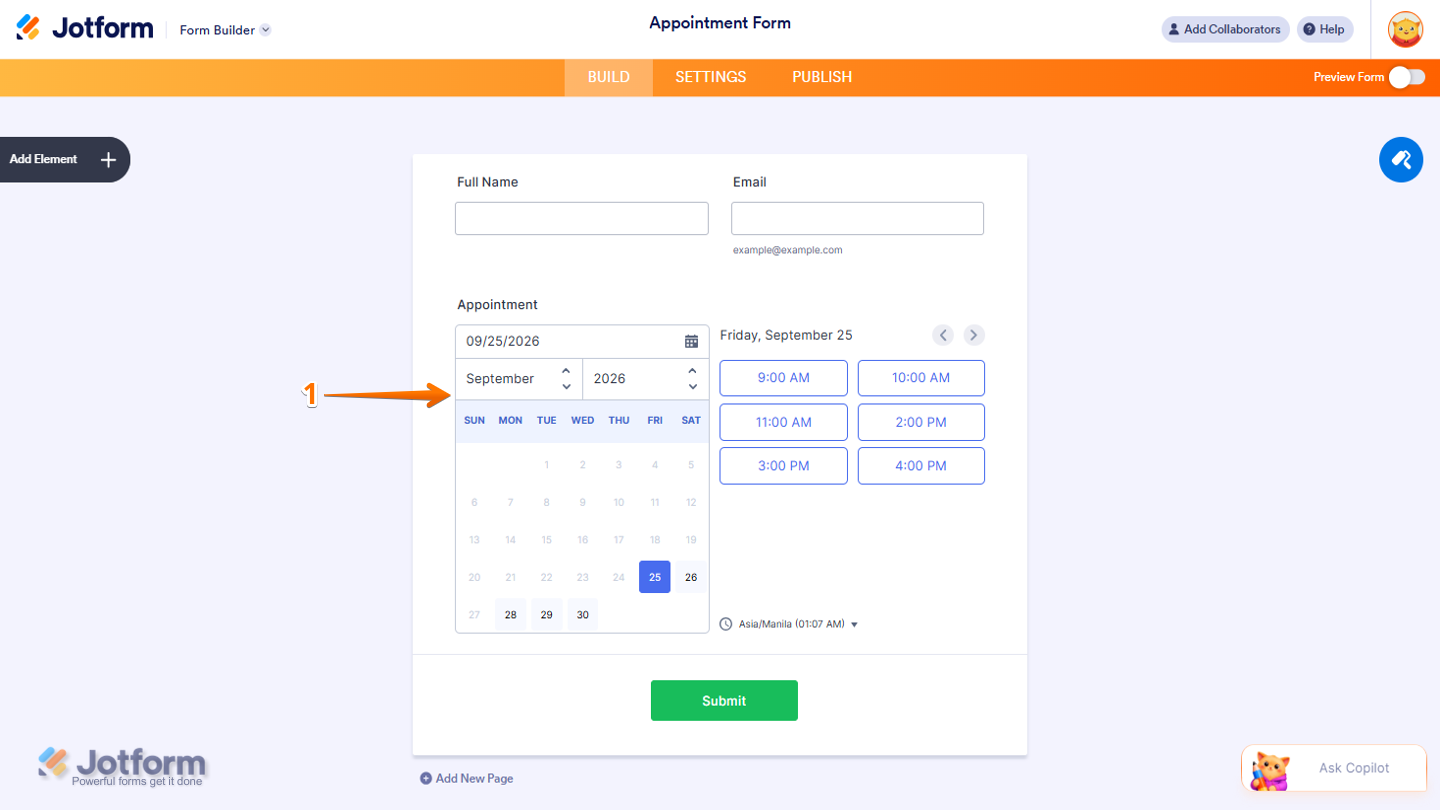Open the Asia/Manila timezone dropdown
This screenshot has height=810, width=1440.
click(798, 624)
